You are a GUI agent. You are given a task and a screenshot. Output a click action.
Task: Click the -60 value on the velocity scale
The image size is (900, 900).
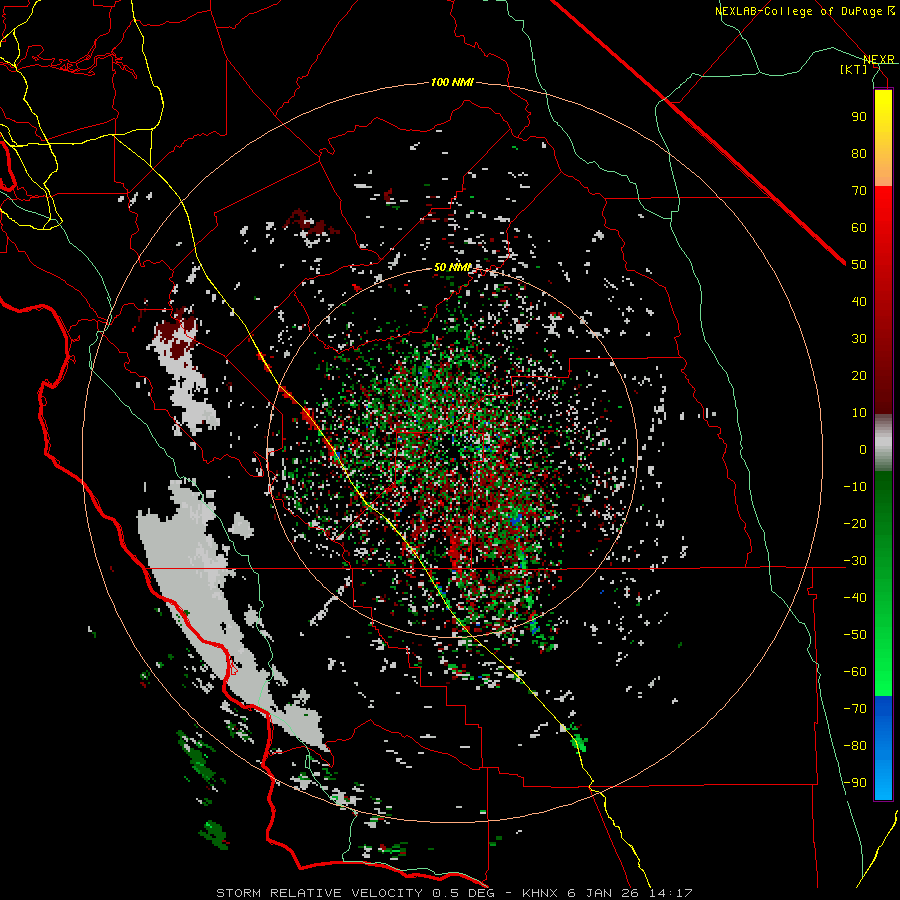click(855, 672)
